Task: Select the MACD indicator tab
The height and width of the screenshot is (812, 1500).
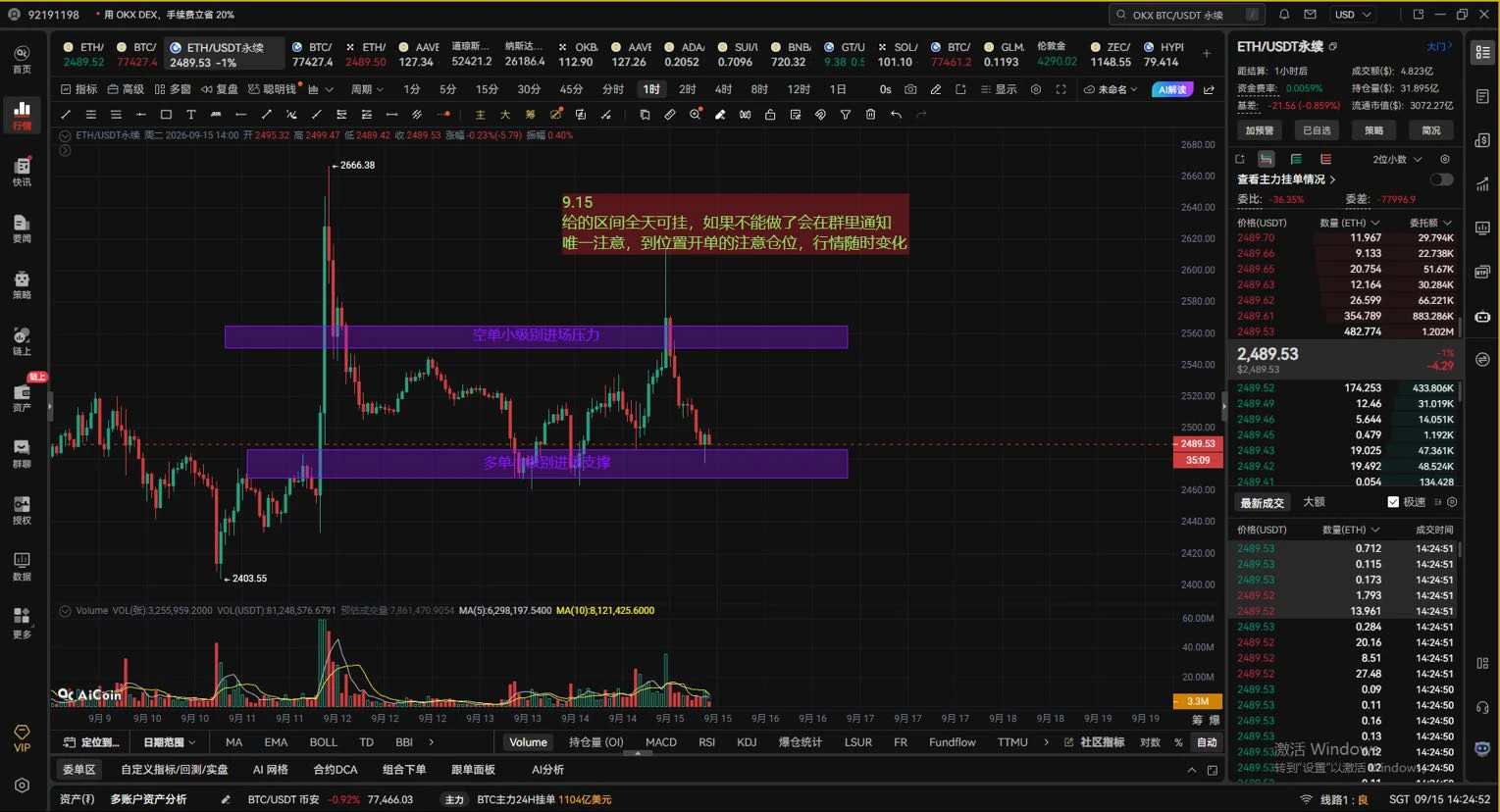Action: pyautogui.click(x=660, y=742)
